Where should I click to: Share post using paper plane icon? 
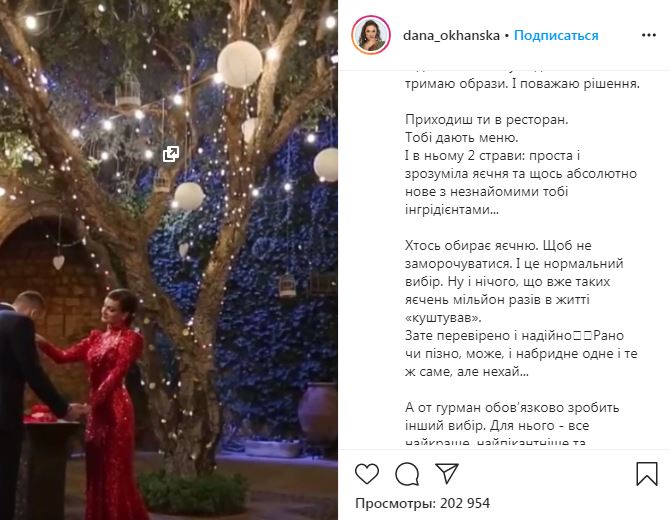[447, 473]
